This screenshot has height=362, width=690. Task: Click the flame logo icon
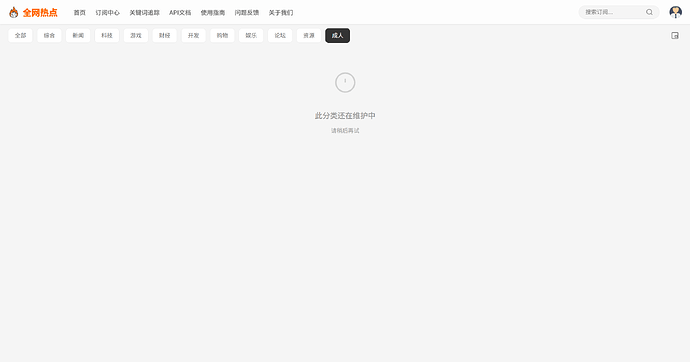[14, 12]
